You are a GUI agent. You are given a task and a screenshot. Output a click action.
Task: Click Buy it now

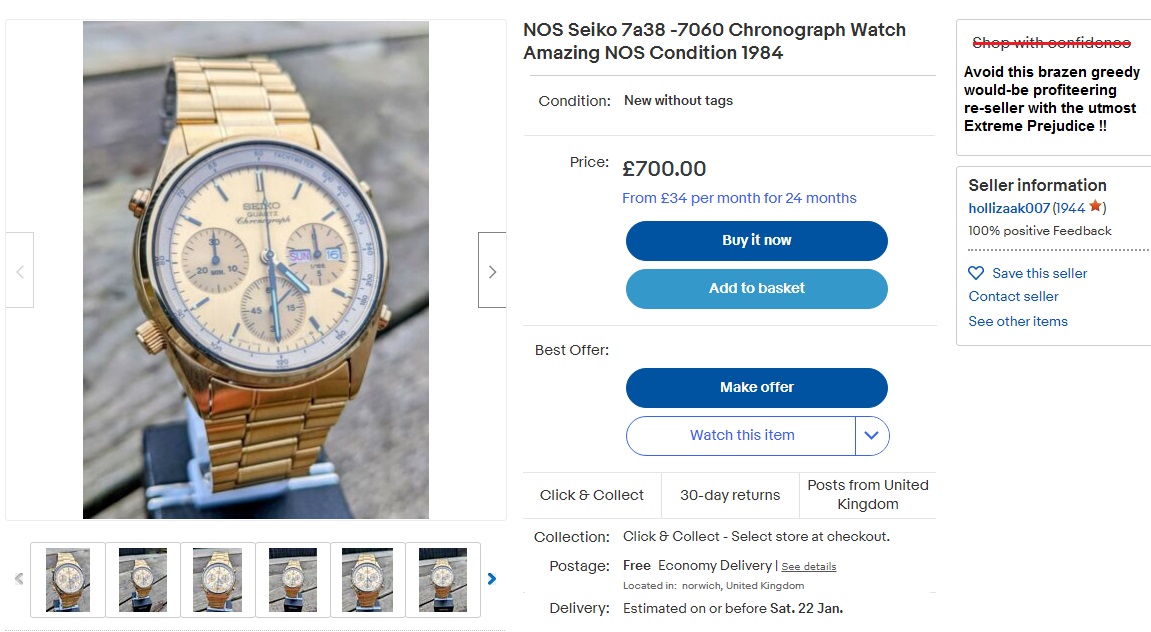(x=756, y=240)
